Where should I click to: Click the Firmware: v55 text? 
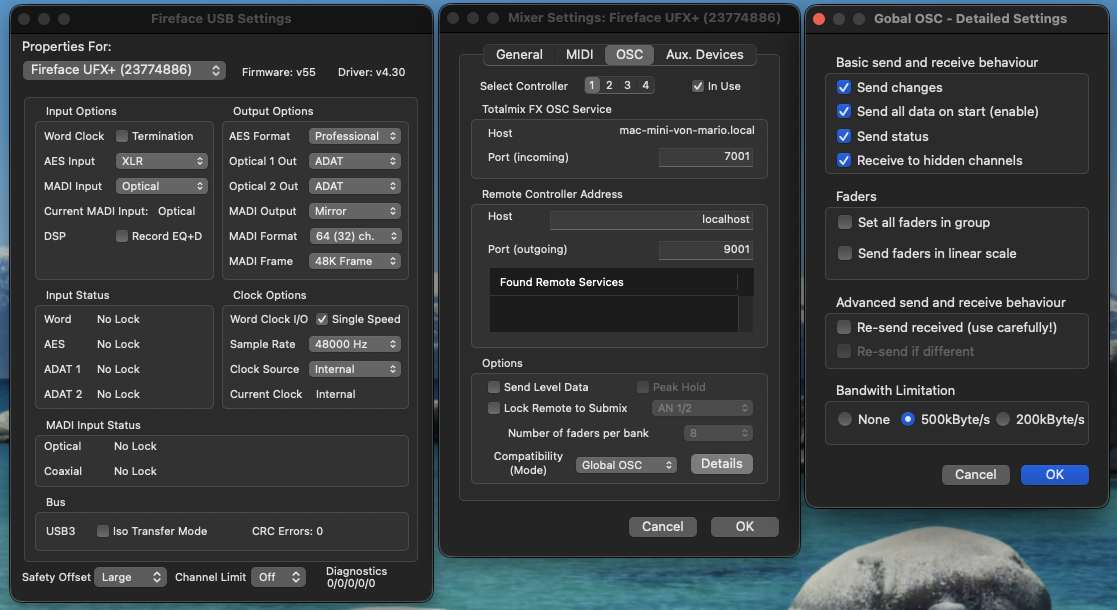pos(279,72)
